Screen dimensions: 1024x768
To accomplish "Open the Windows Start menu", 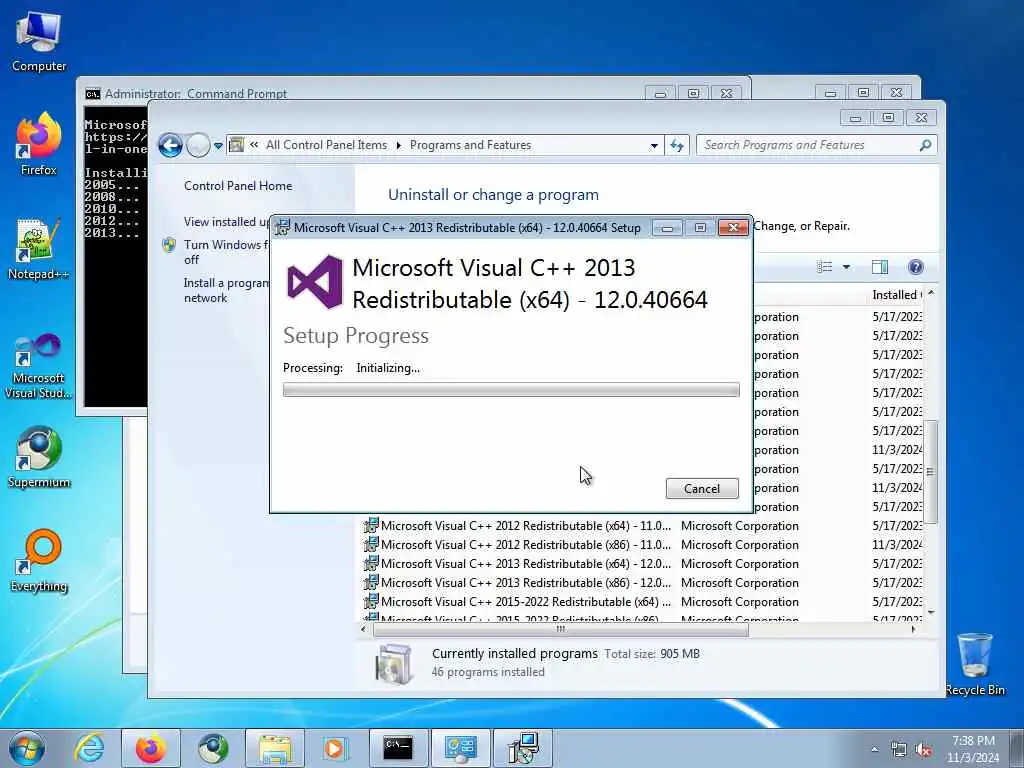I will 27,748.
